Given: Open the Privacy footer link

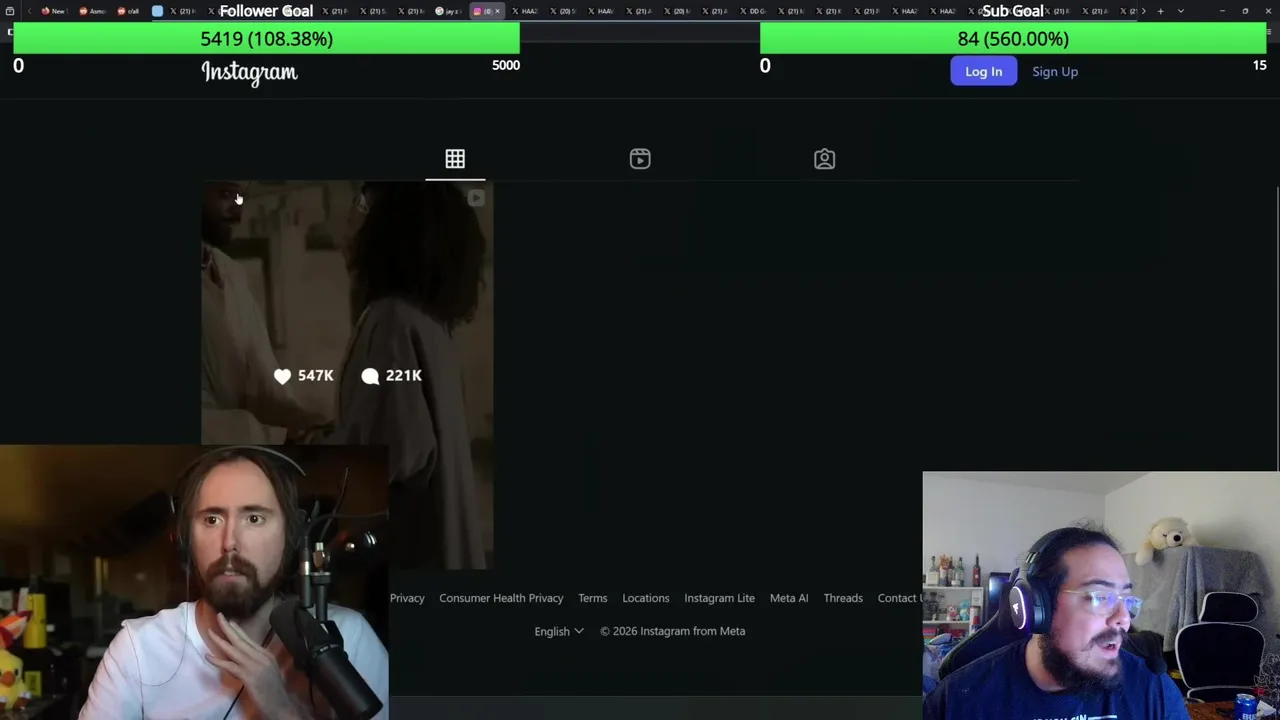Looking at the screenshot, I should point(407,598).
